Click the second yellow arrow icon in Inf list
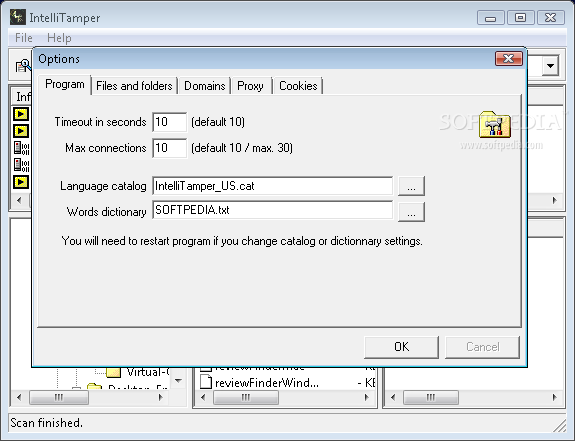Screen dimensions: 575x441 21,131
